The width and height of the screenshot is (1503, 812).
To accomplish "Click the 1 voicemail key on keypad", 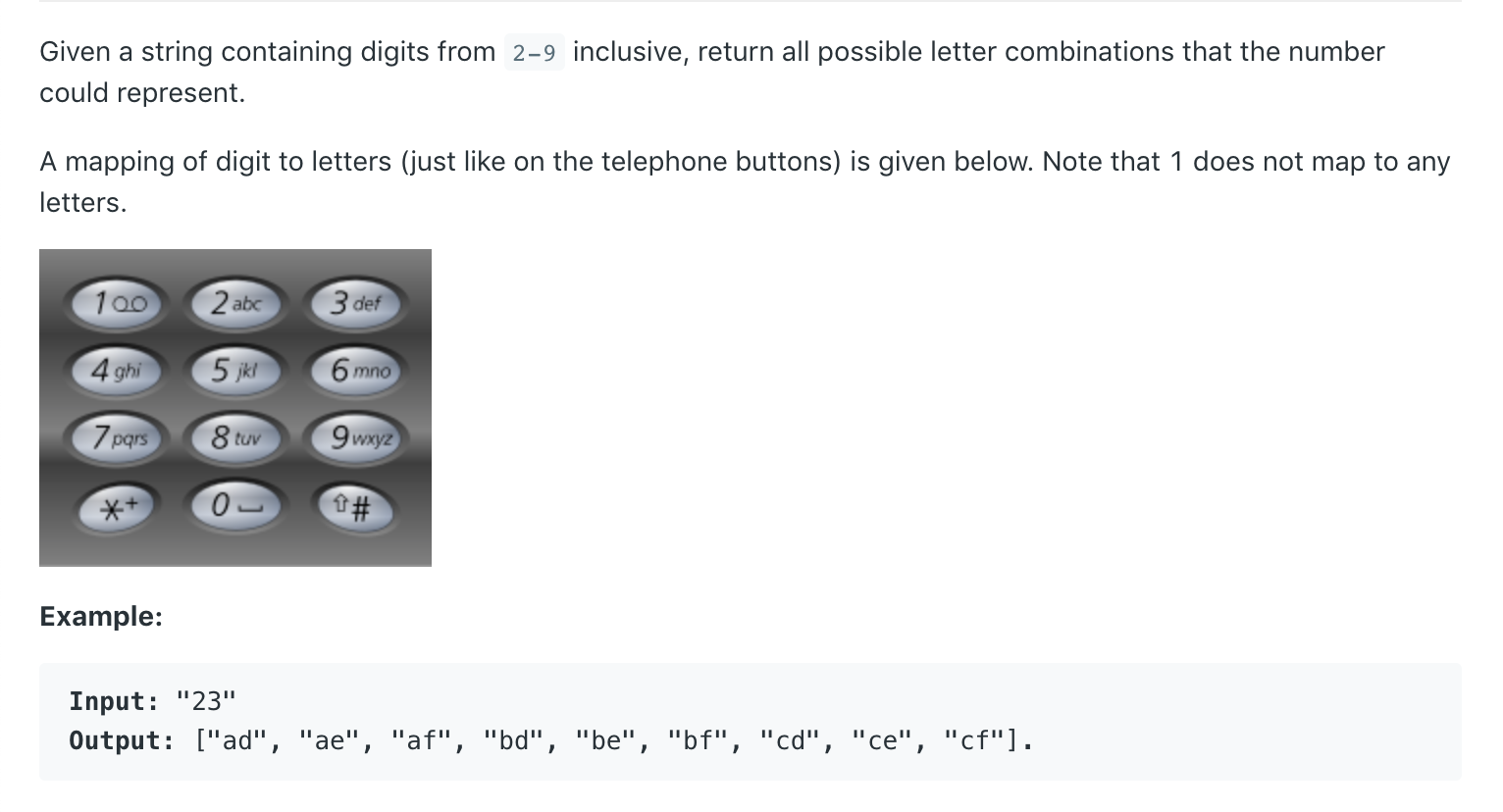I will click(118, 303).
